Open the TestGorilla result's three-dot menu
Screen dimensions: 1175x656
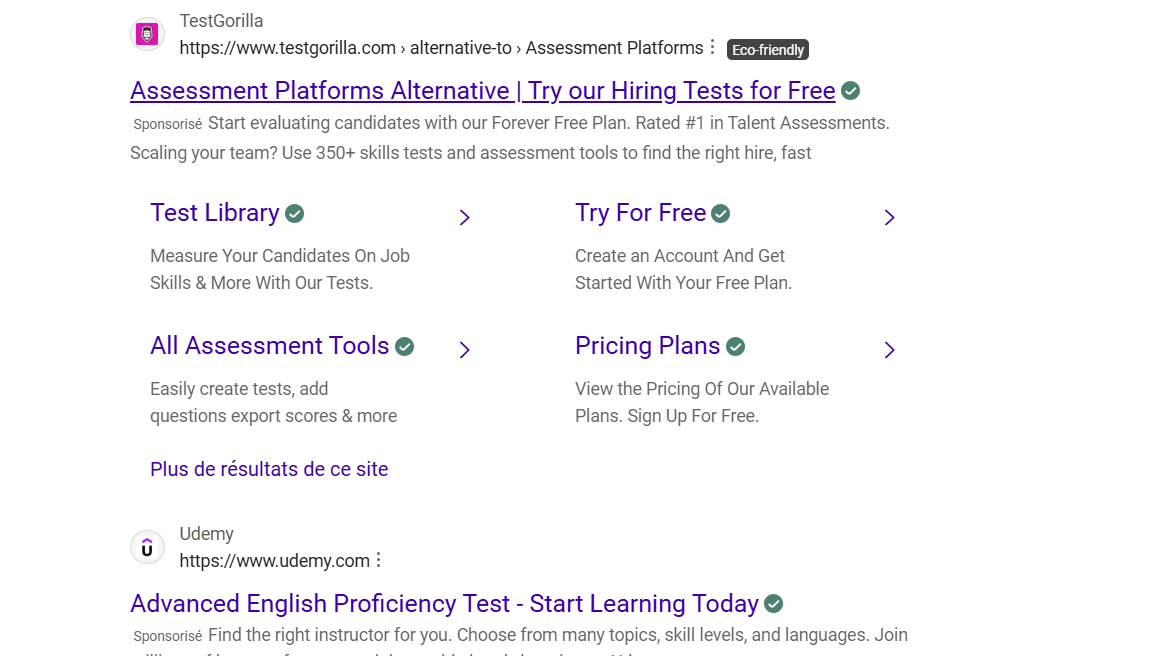click(x=713, y=47)
